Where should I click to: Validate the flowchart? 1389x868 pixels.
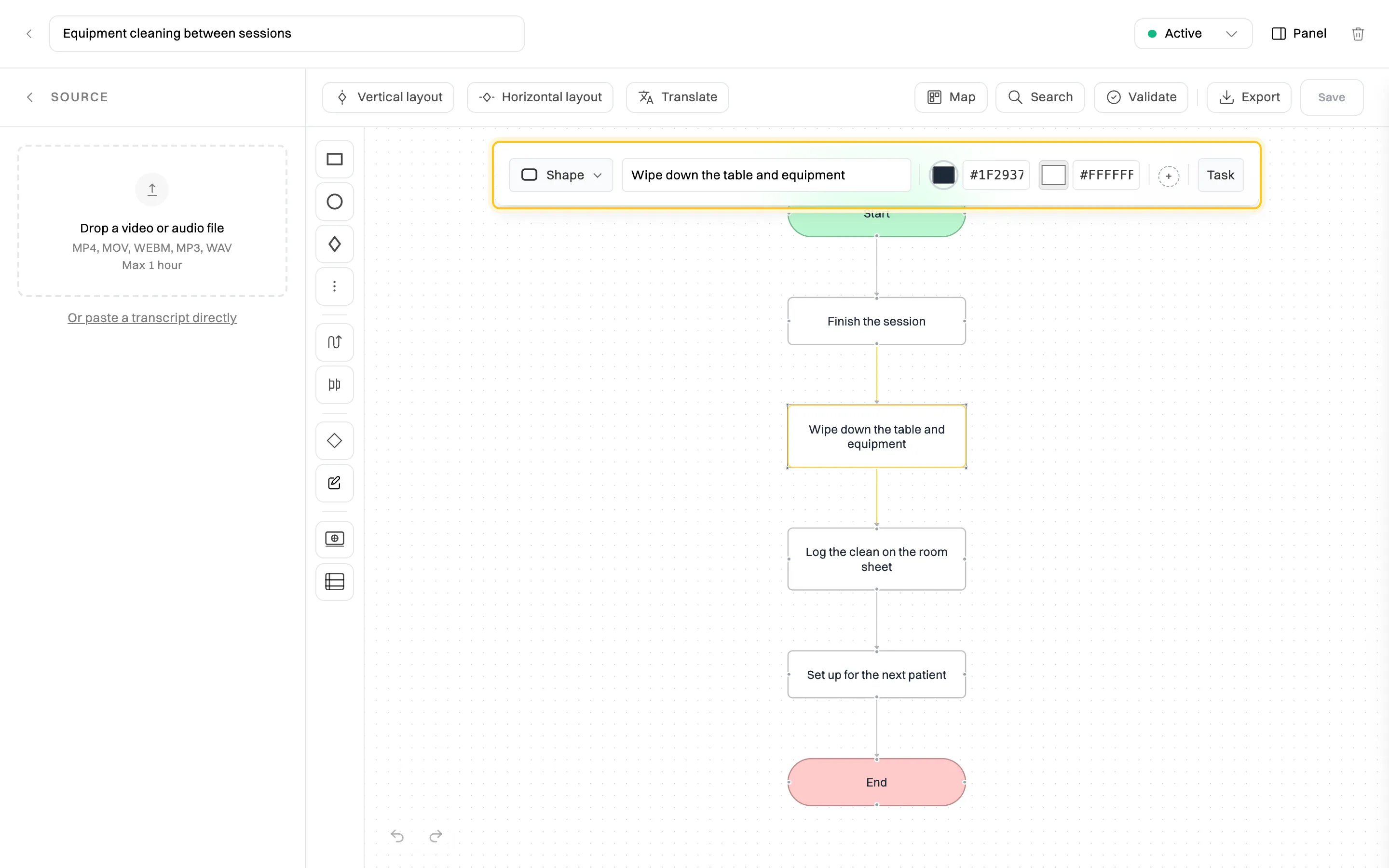pos(1141,97)
